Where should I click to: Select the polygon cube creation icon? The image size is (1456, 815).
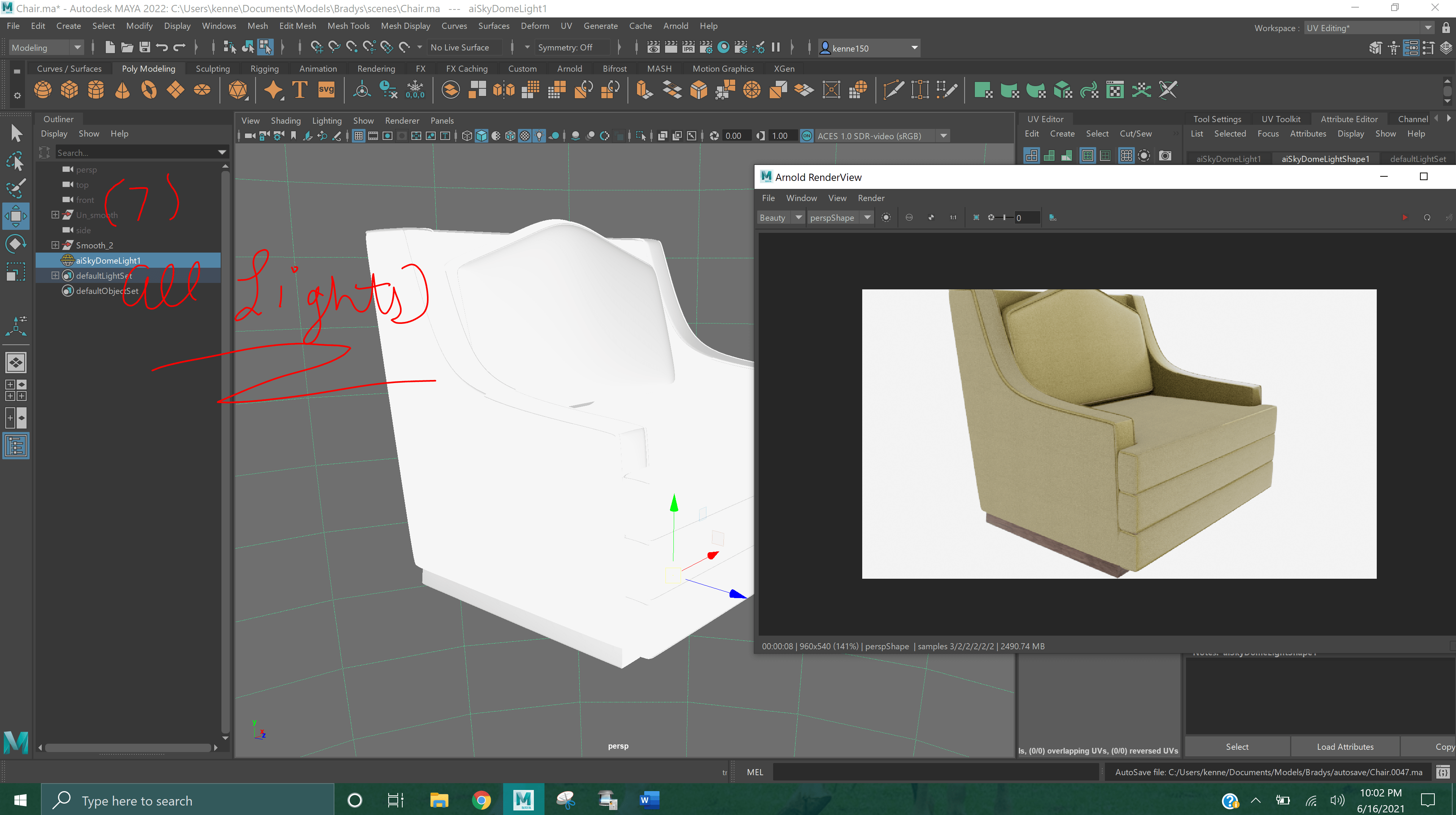tap(69, 90)
